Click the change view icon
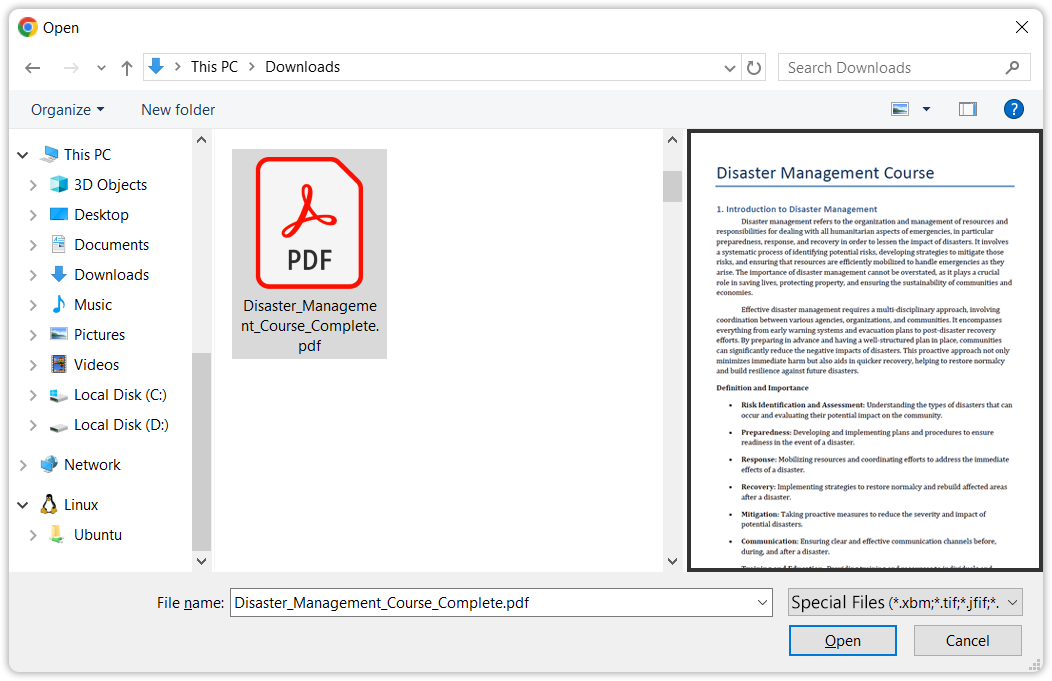This screenshot has height=681, width=1052. tap(900, 109)
